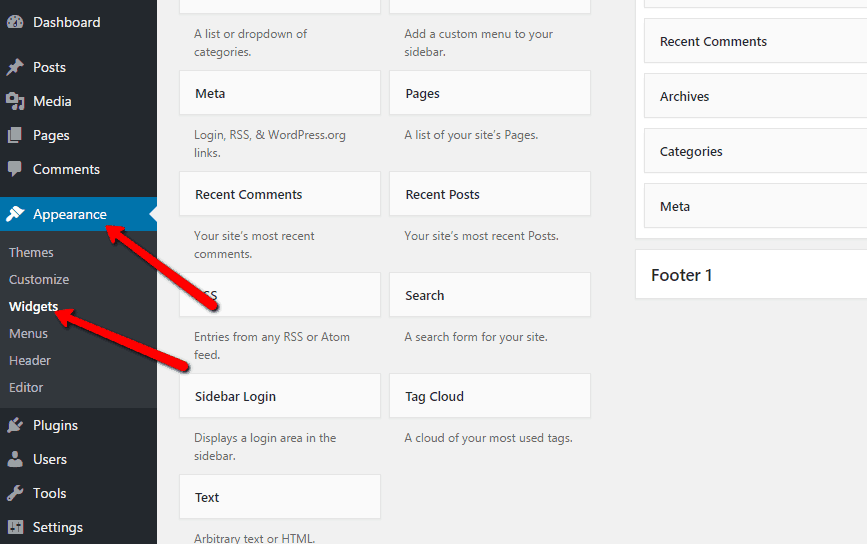
Task: Open the Themes submenu link
Action: tap(31, 252)
